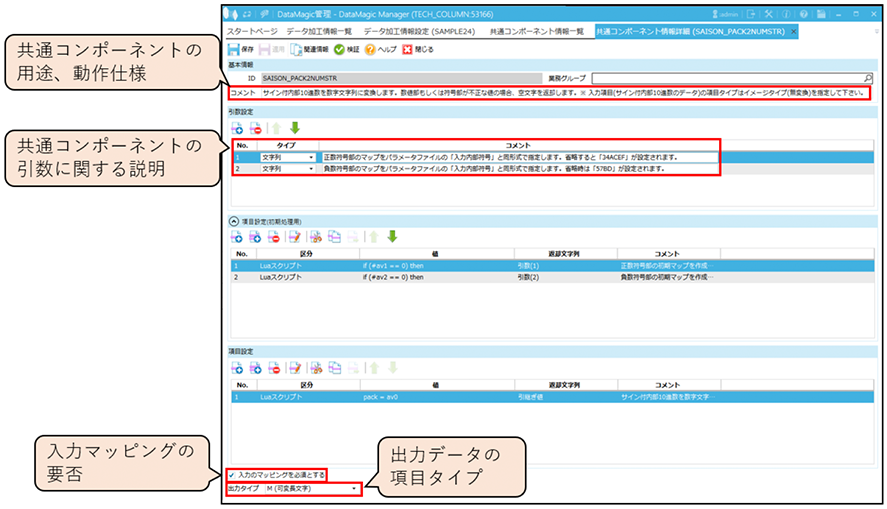This screenshot has width=887, height=509.
Task: Click the red delete-row icon under 引数設定
Action: click(255, 128)
